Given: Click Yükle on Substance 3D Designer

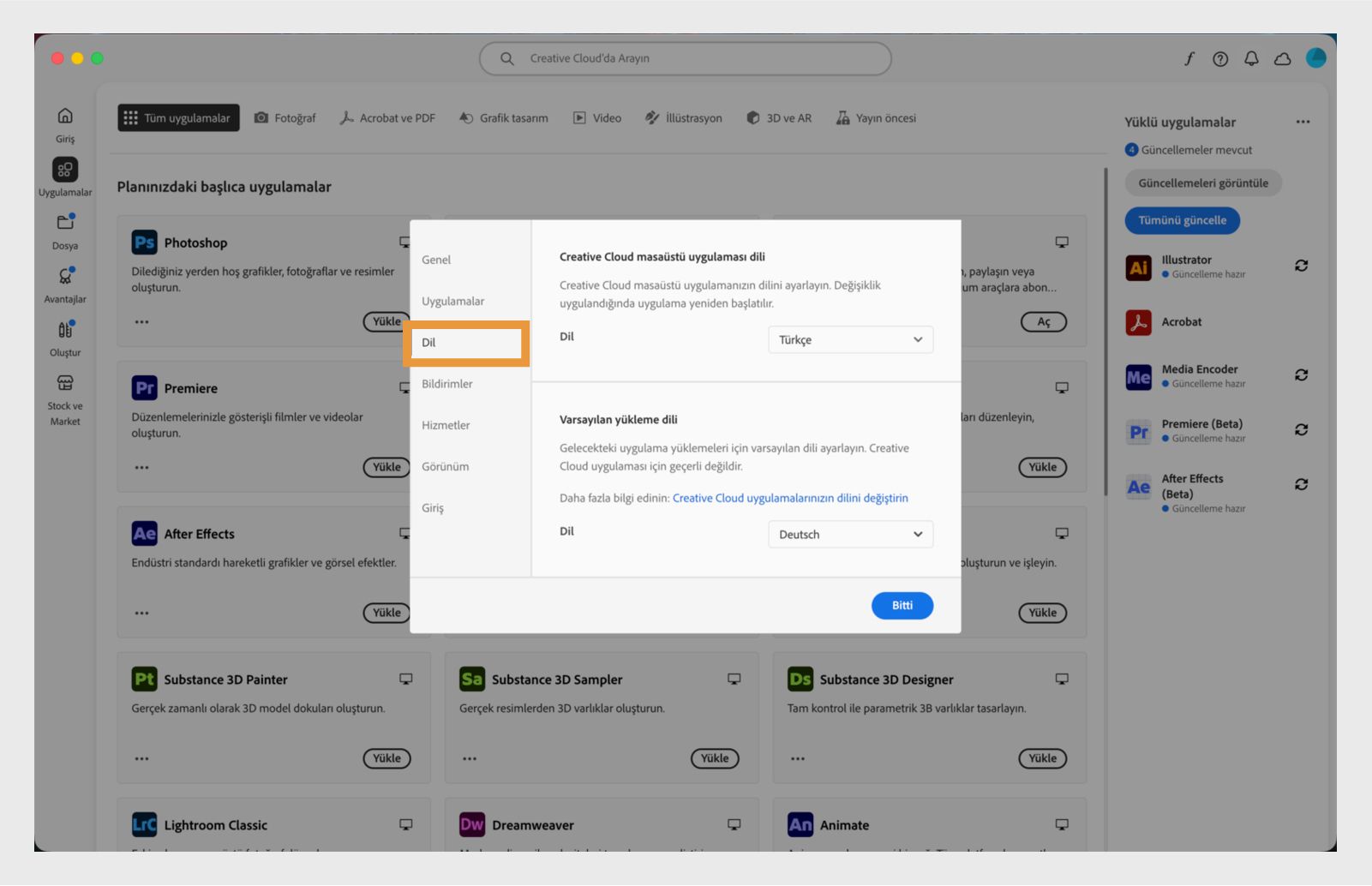Looking at the screenshot, I should point(1043,758).
